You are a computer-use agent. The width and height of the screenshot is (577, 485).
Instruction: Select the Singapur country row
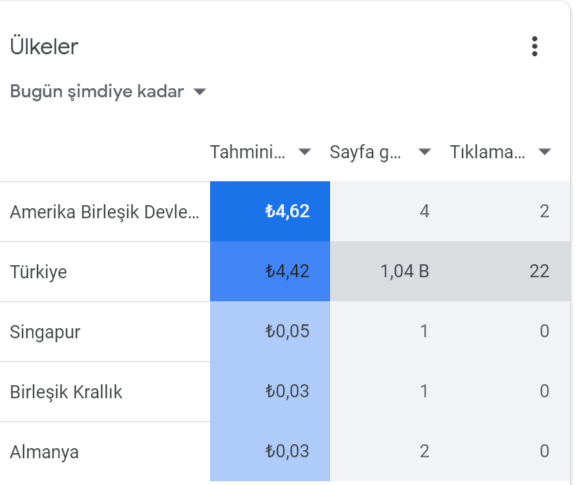[x=285, y=332]
